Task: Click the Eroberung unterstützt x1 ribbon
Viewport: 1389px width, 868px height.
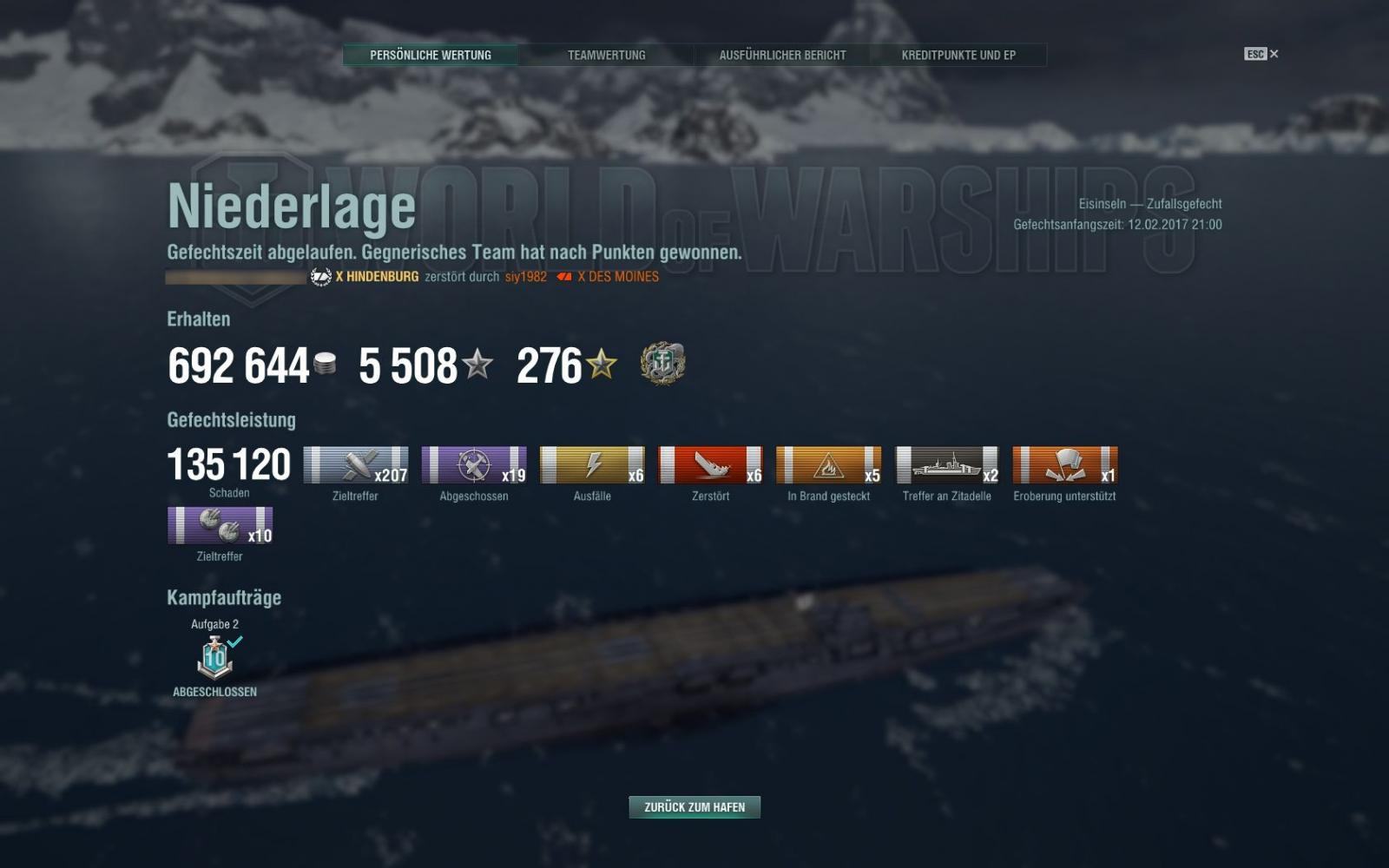Action: [1065, 465]
